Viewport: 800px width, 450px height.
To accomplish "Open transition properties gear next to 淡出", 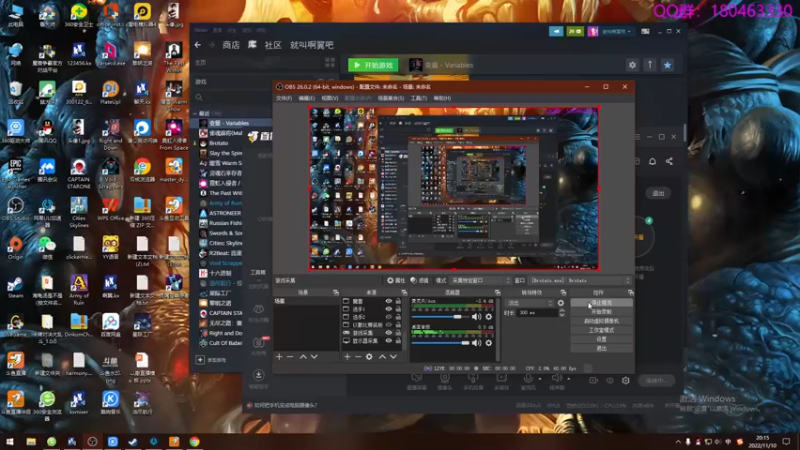I will point(561,303).
